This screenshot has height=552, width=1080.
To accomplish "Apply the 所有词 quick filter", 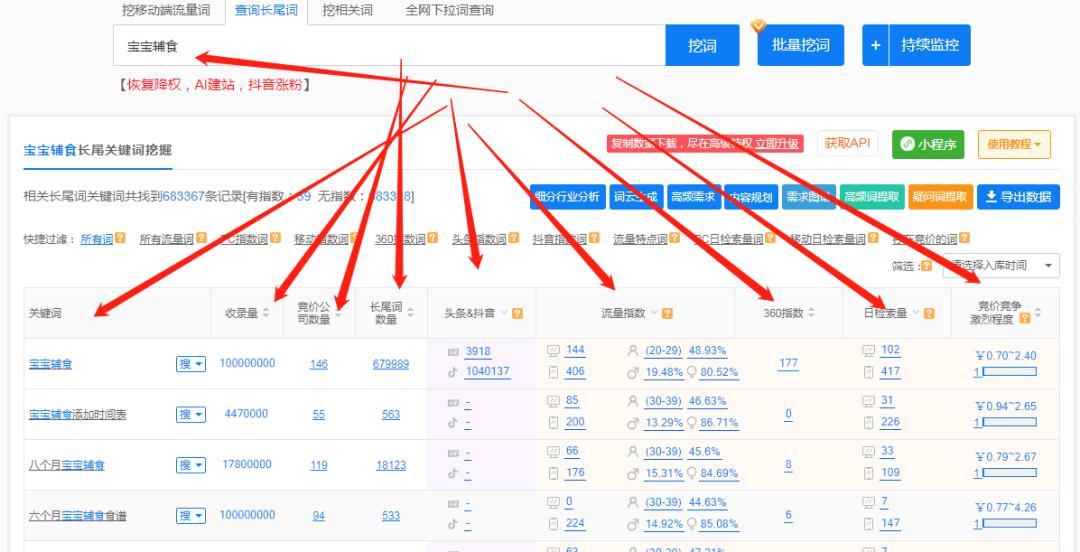I will (x=96, y=239).
